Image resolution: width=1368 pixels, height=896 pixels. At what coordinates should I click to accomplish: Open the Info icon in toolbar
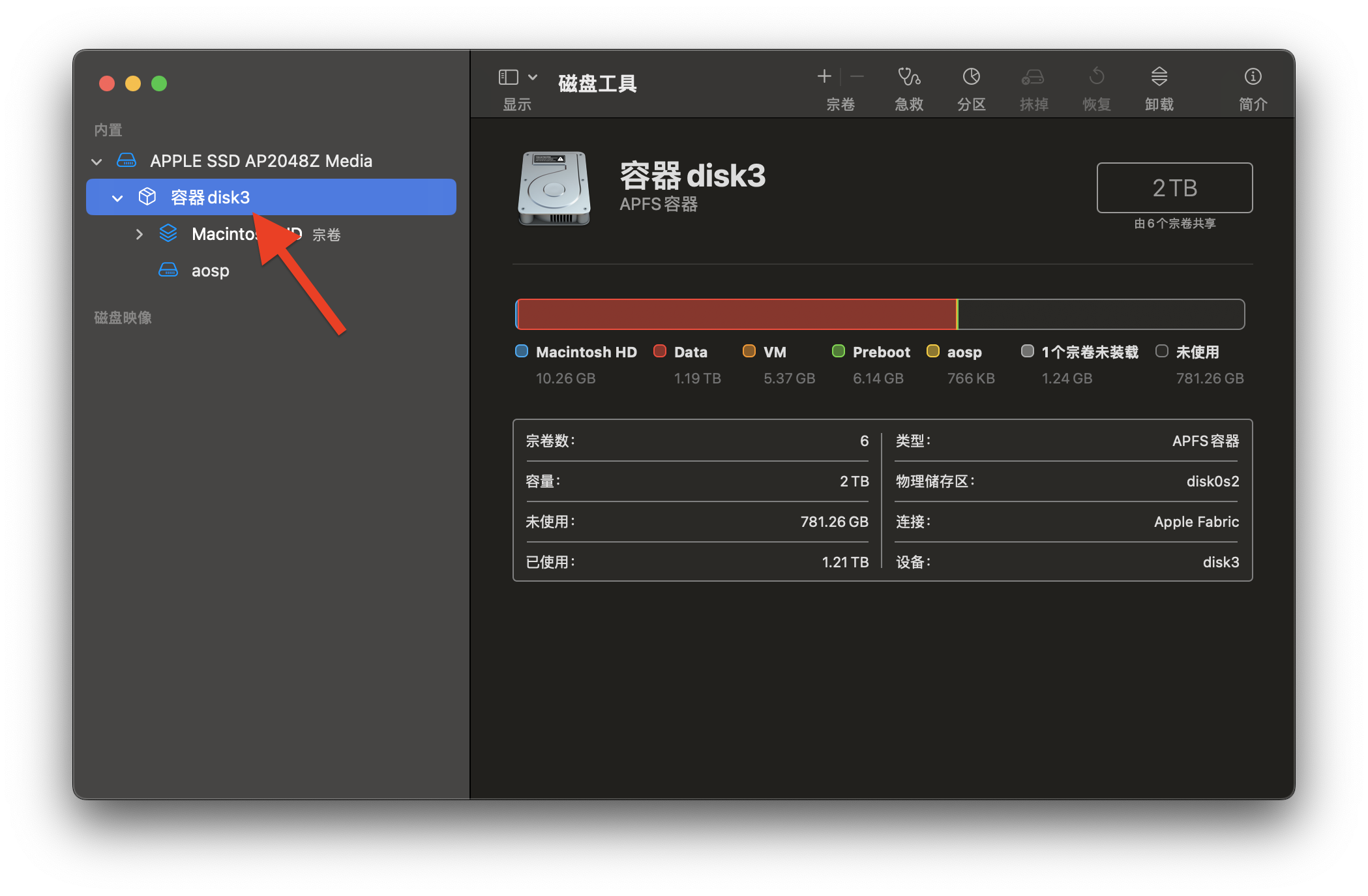point(1253,77)
